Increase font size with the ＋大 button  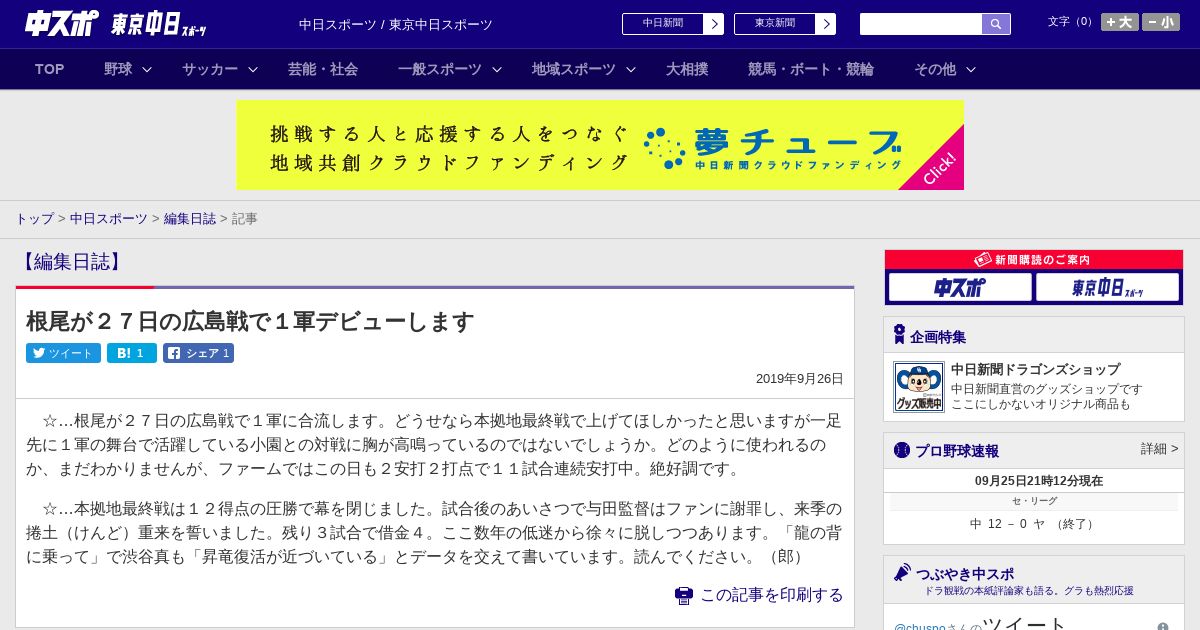1119,22
